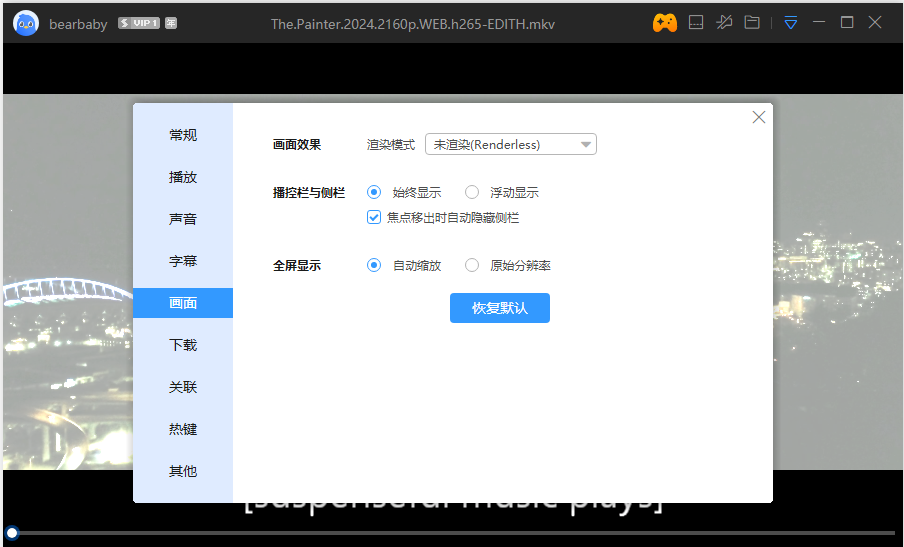Click the mini-window mode icon in title bar
Screen dimensions: 904x547
(x=696, y=22)
